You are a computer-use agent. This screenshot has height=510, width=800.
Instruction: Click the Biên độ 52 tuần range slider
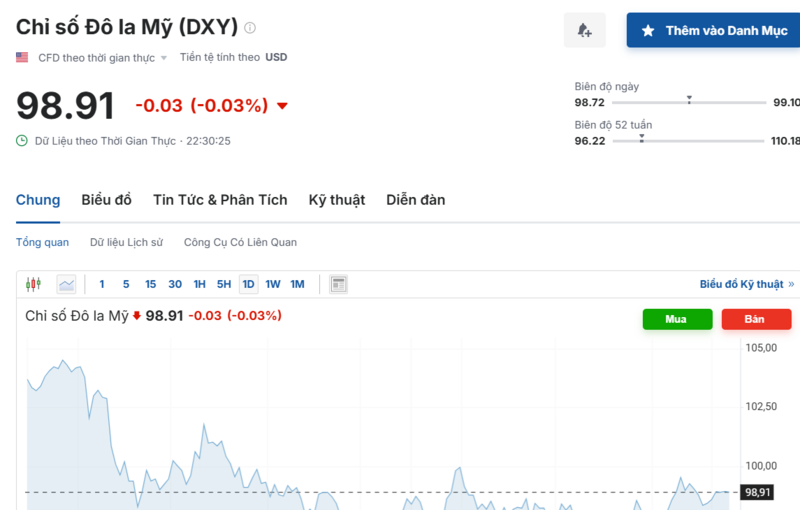point(689,141)
